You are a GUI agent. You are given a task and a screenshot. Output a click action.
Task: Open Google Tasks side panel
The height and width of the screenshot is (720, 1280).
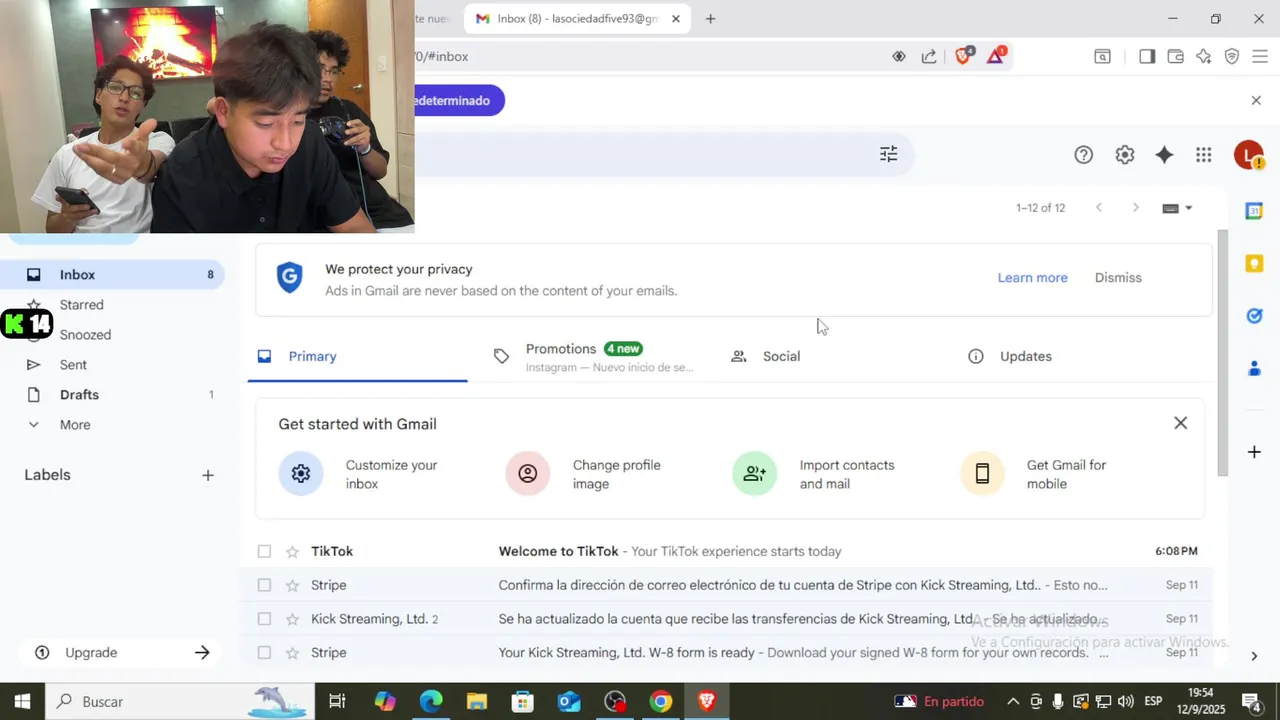(1254, 316)
